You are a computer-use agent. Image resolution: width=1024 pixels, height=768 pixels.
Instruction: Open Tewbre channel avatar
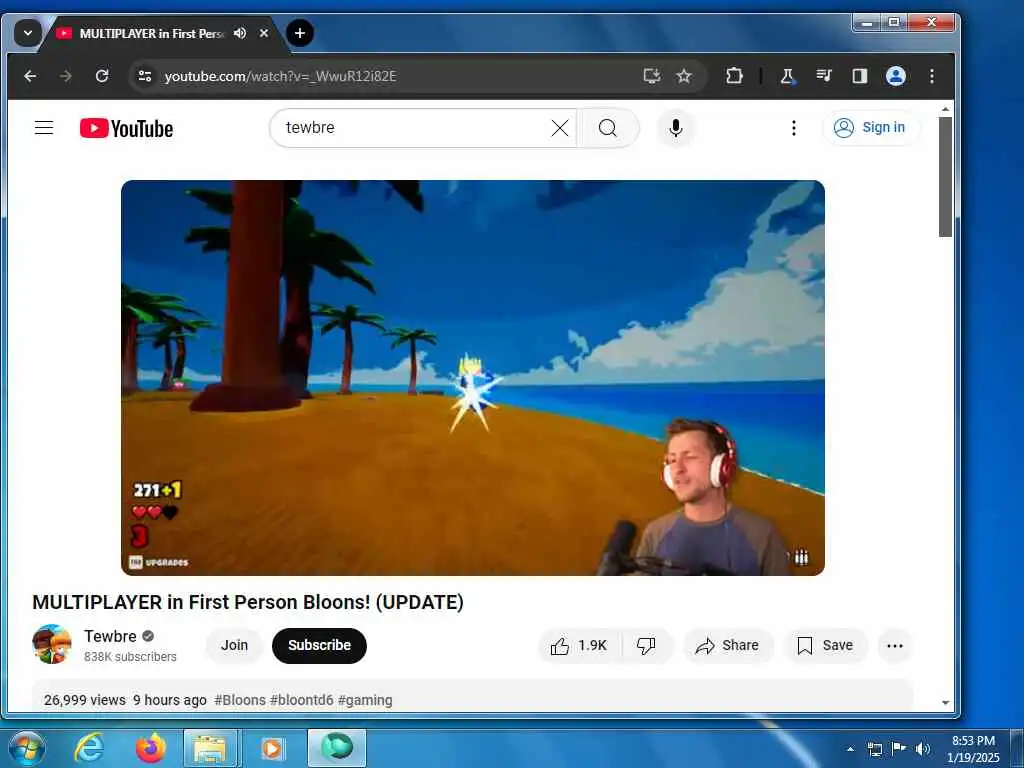52,645
